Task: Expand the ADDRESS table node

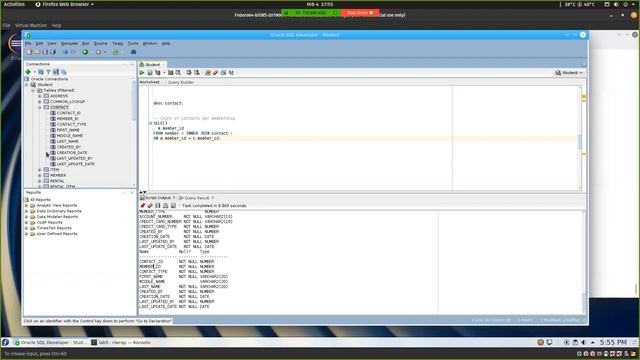Action: point(40,96)
